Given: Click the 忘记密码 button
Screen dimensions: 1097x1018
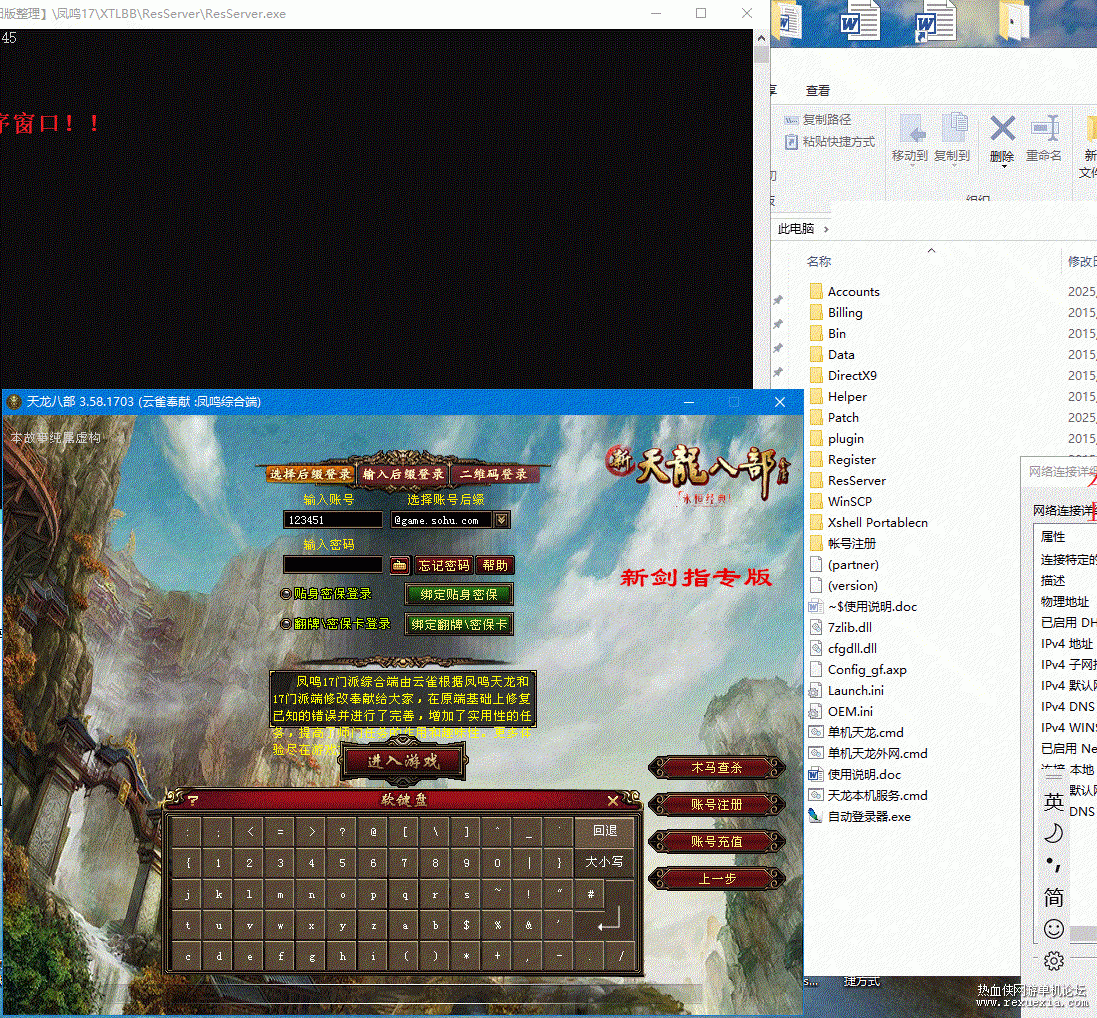Looking at the screenshot, I should pyautogui.click(x=444, y=565).
